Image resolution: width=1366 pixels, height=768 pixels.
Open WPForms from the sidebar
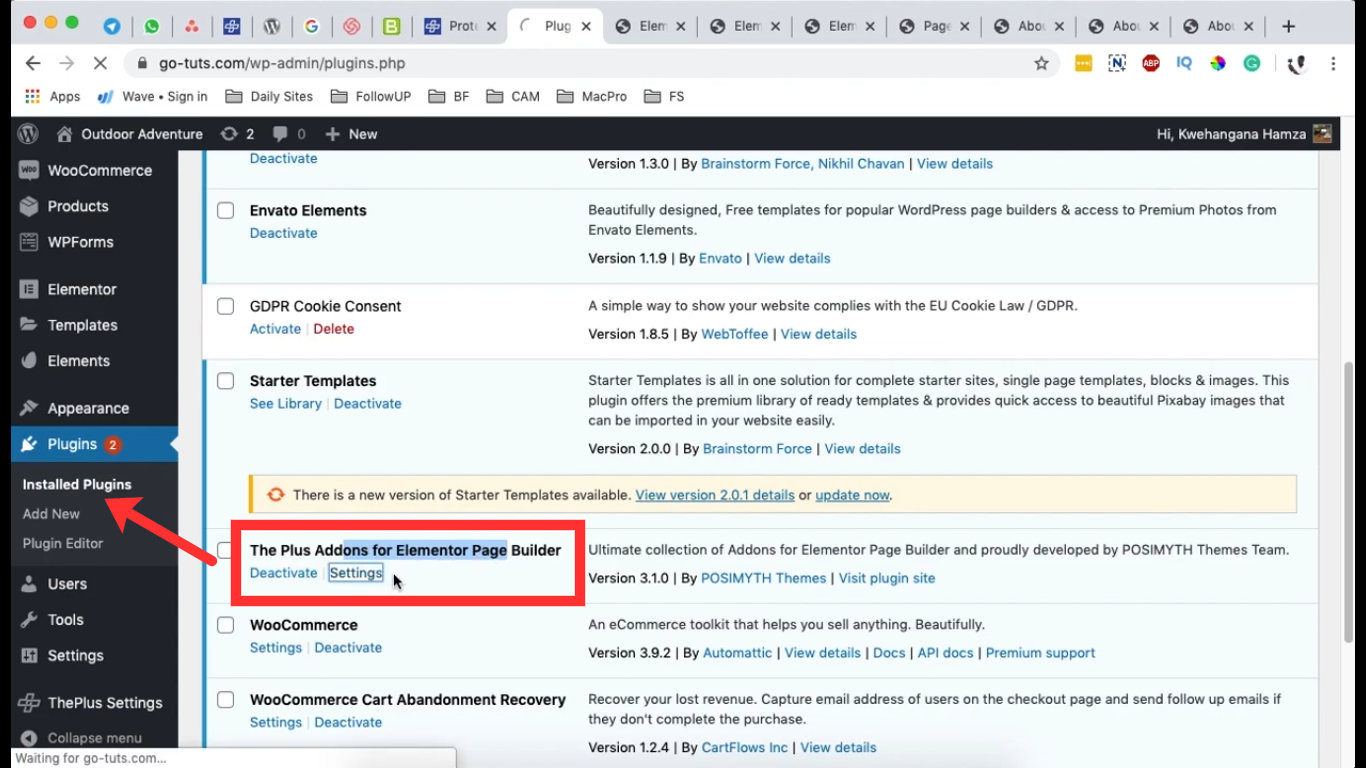click(x=95, y=242)
